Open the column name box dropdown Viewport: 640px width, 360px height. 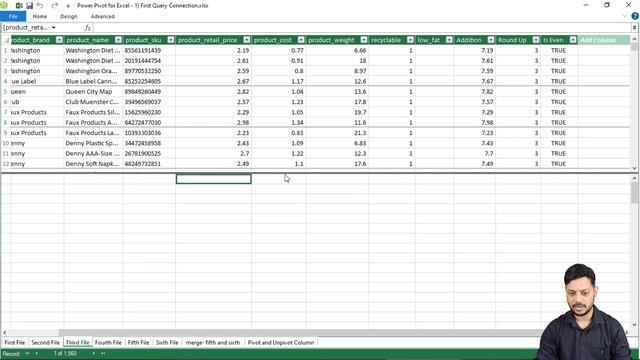tap(53, 27)
